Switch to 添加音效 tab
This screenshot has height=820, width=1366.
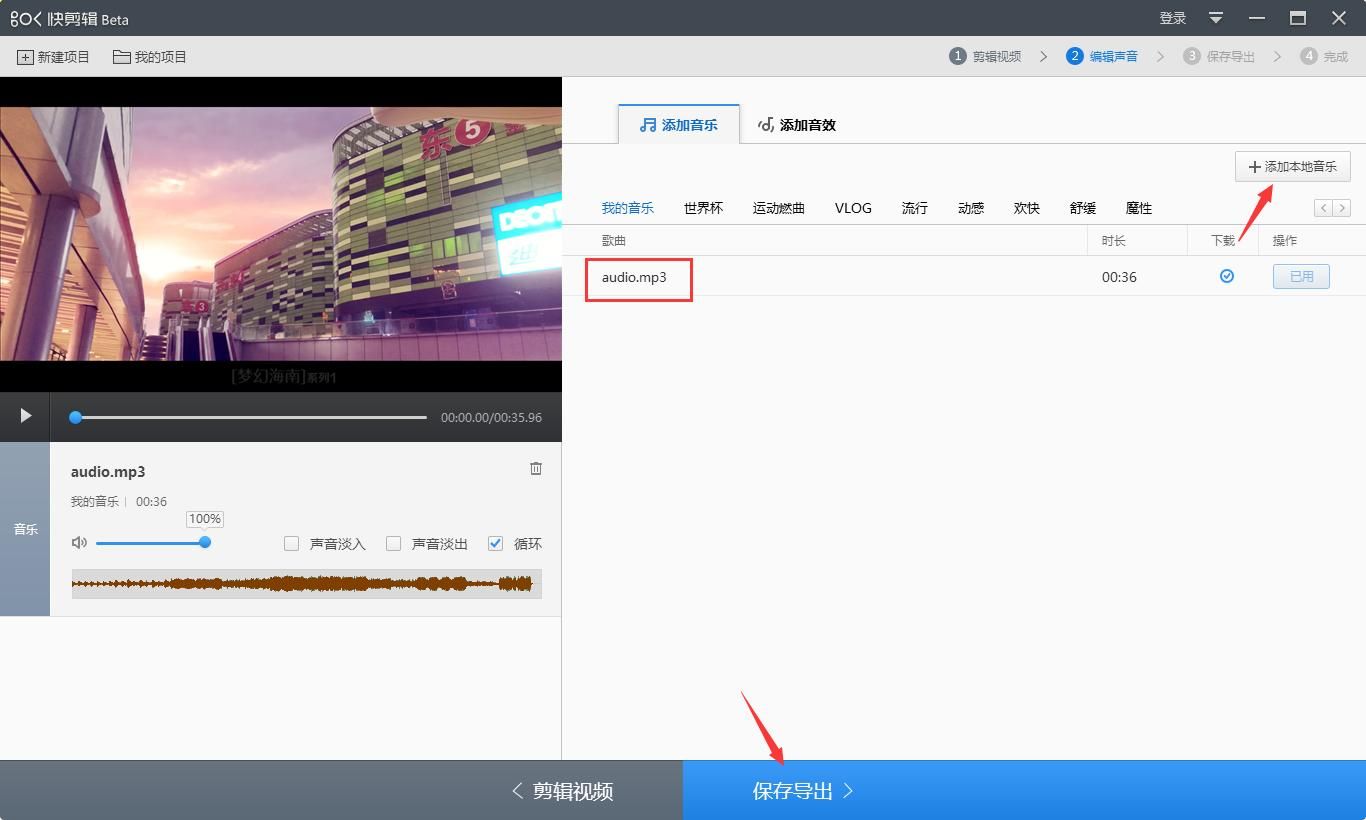[797, 124]
